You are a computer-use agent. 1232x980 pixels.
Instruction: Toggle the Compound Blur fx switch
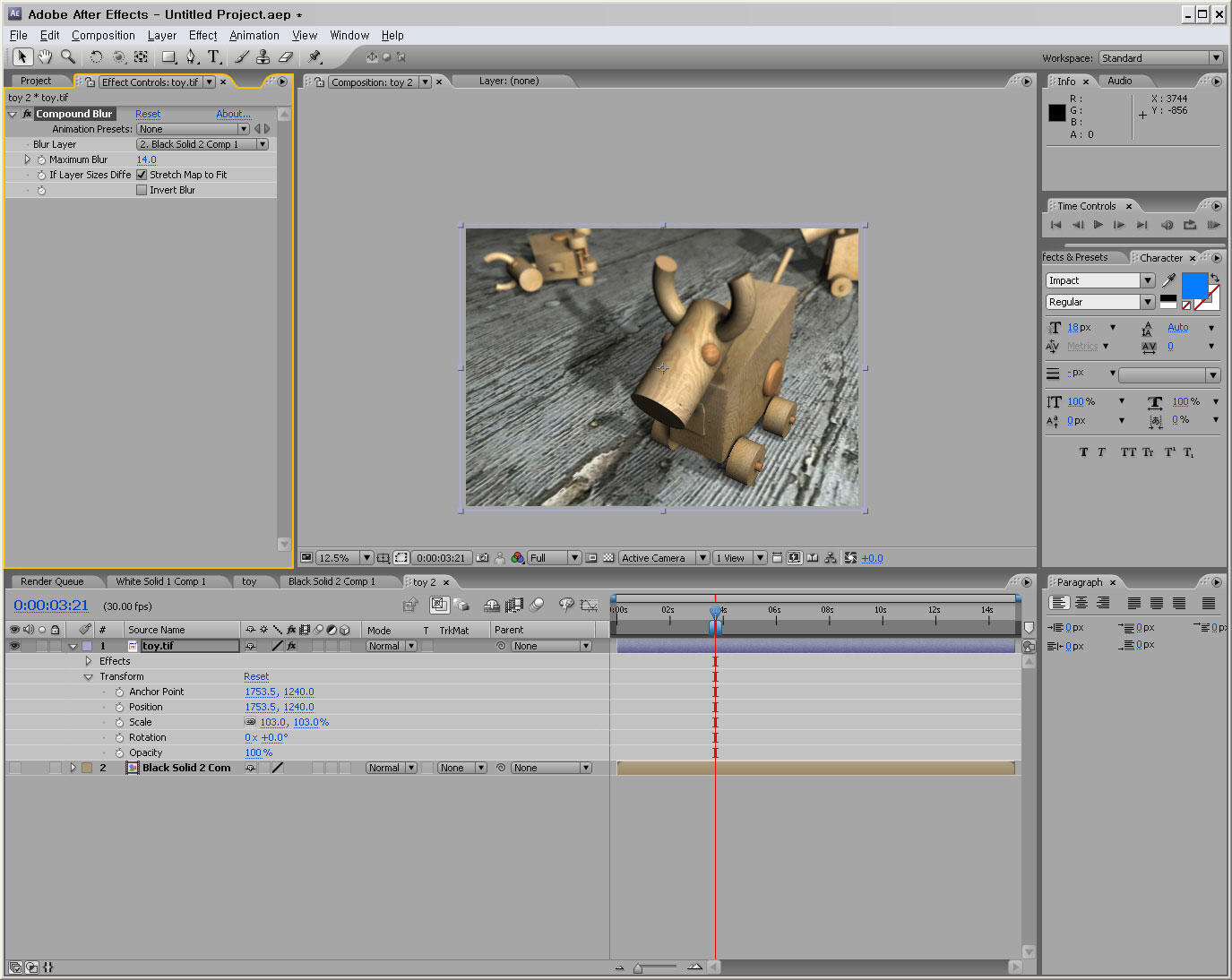pos(27,114)
